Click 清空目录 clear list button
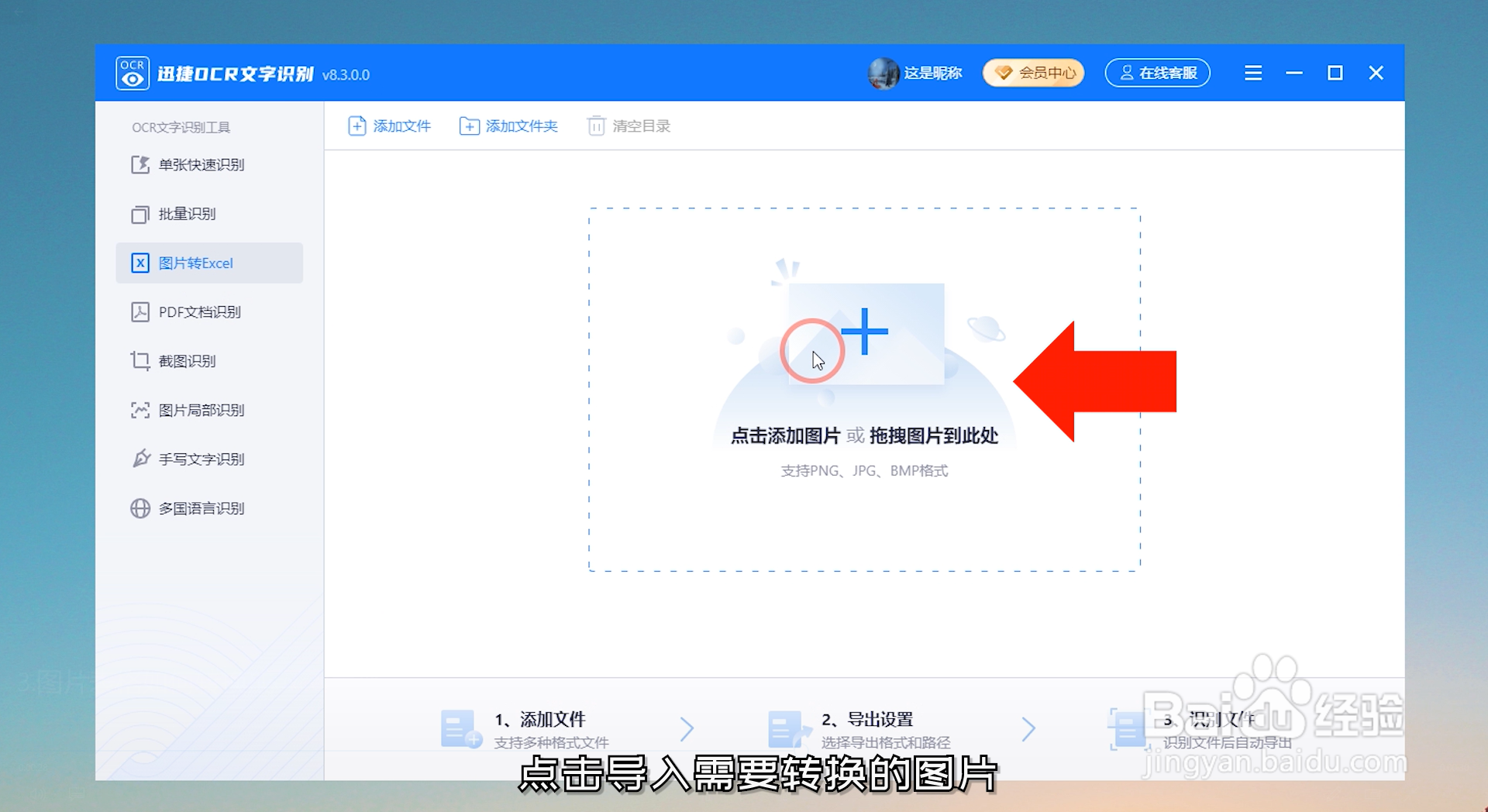Image resolution: width=1488 pixels, height=812 pixels. click(x=629, y=126)
